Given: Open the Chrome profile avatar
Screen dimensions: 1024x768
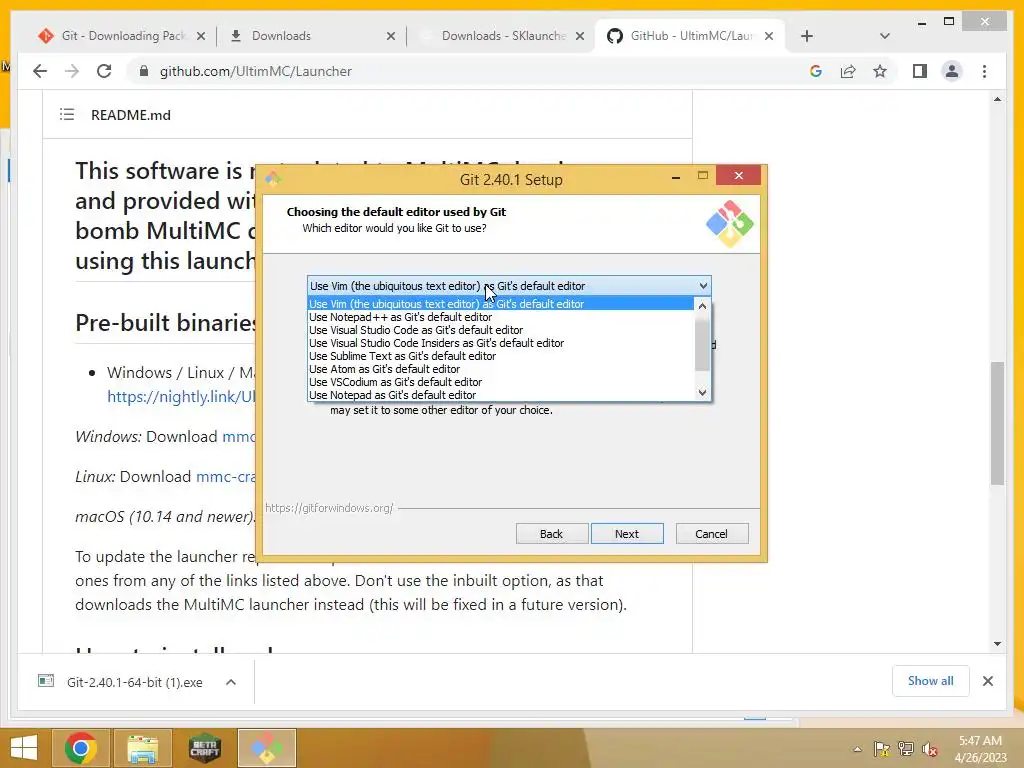Looking at the screenshot, I should tap(952, 71).
